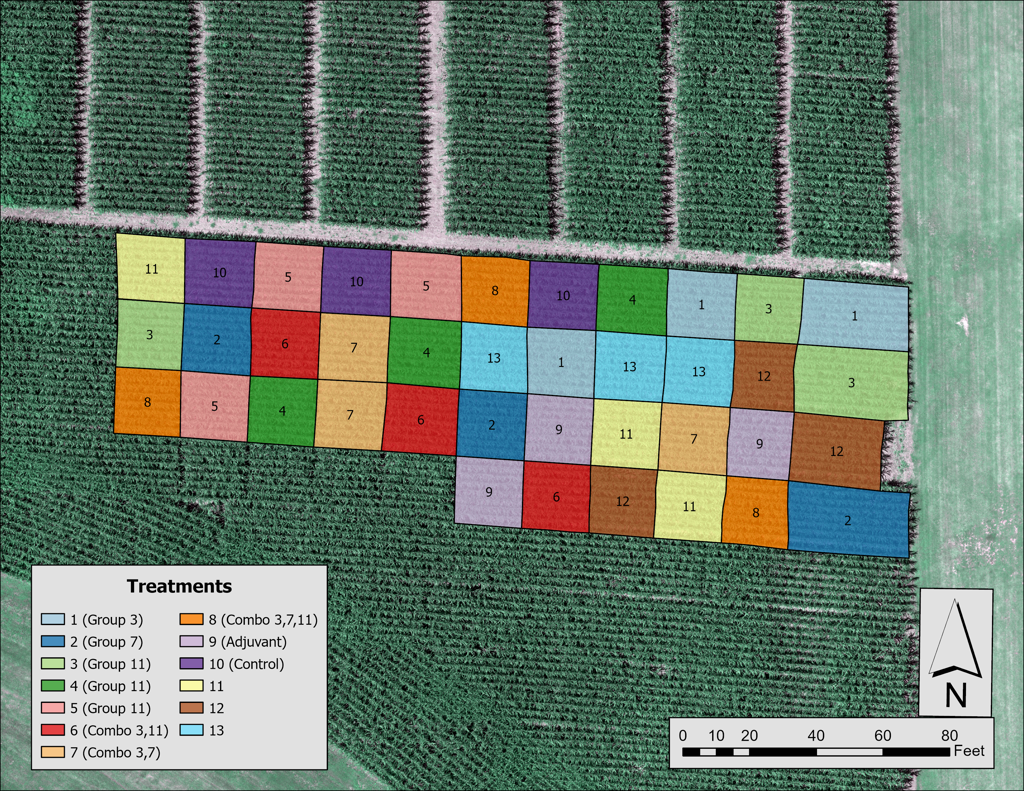Select orange plot 8 between pink 5 and purple 10
Screen dimensions: 1024x791
click(x=494, y=291)
